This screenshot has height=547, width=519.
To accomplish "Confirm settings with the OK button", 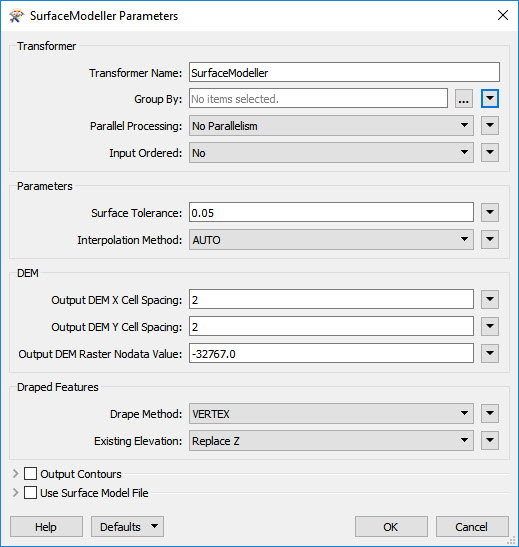I will click(391, 526).
